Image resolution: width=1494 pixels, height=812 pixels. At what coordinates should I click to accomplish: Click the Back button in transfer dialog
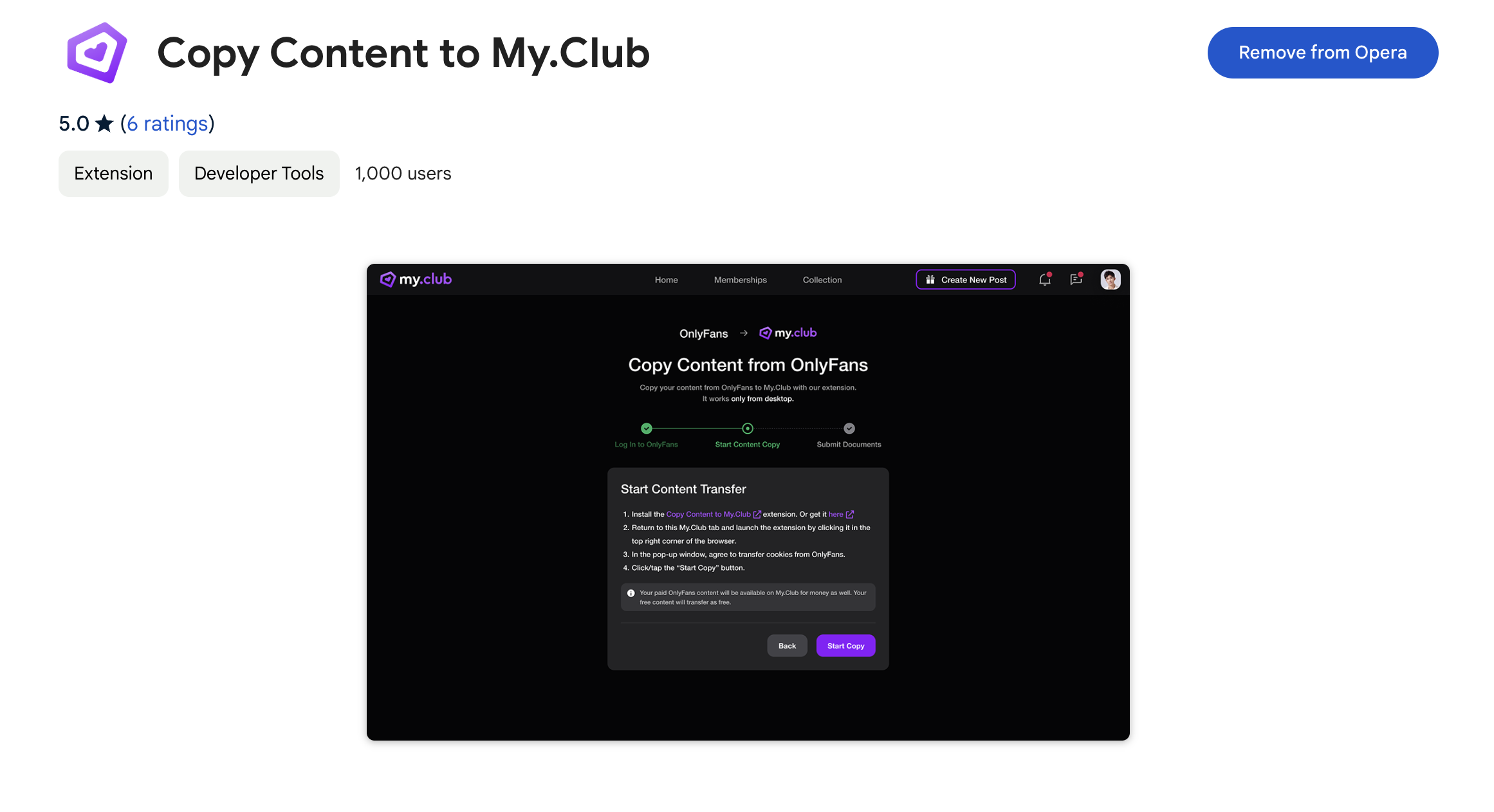tap(788, 645)
